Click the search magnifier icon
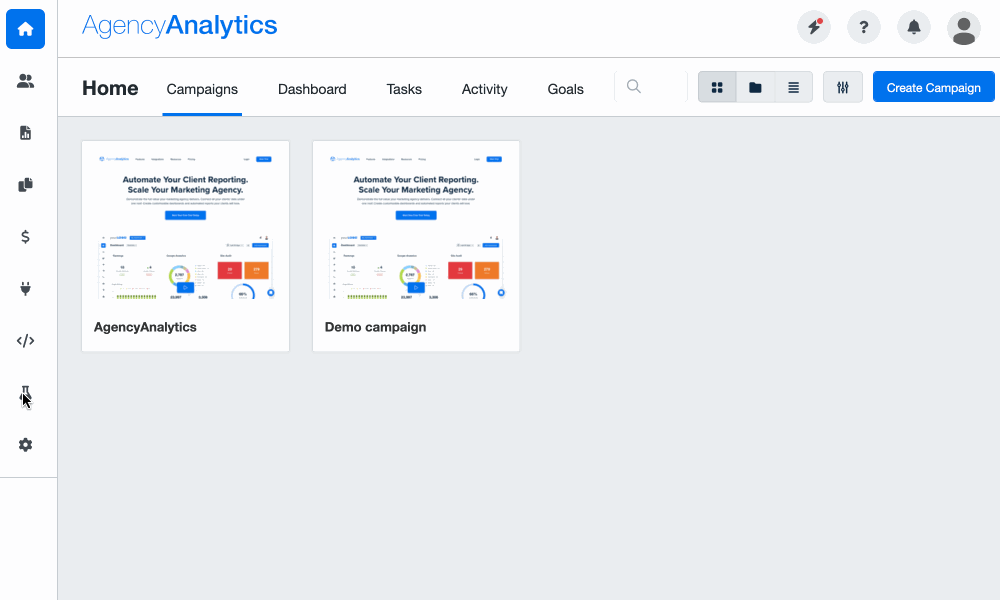The image size is (1000, 600). [633, 87]
